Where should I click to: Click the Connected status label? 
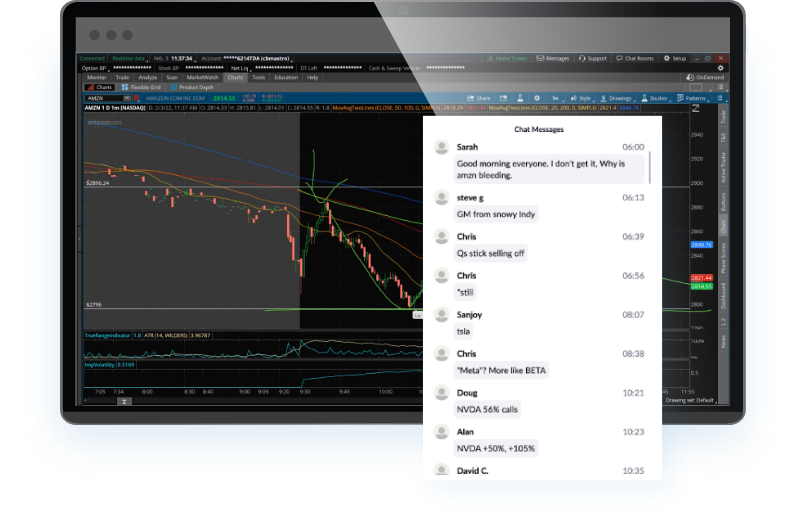point(92,58)
